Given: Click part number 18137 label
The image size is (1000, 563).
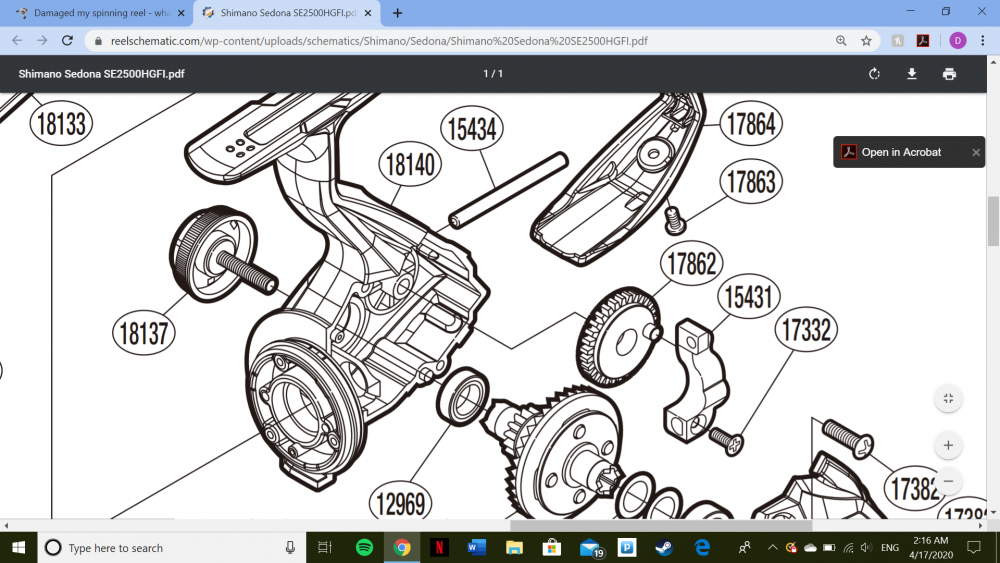Looking at the screenshot, I should [x=143, y=333].
